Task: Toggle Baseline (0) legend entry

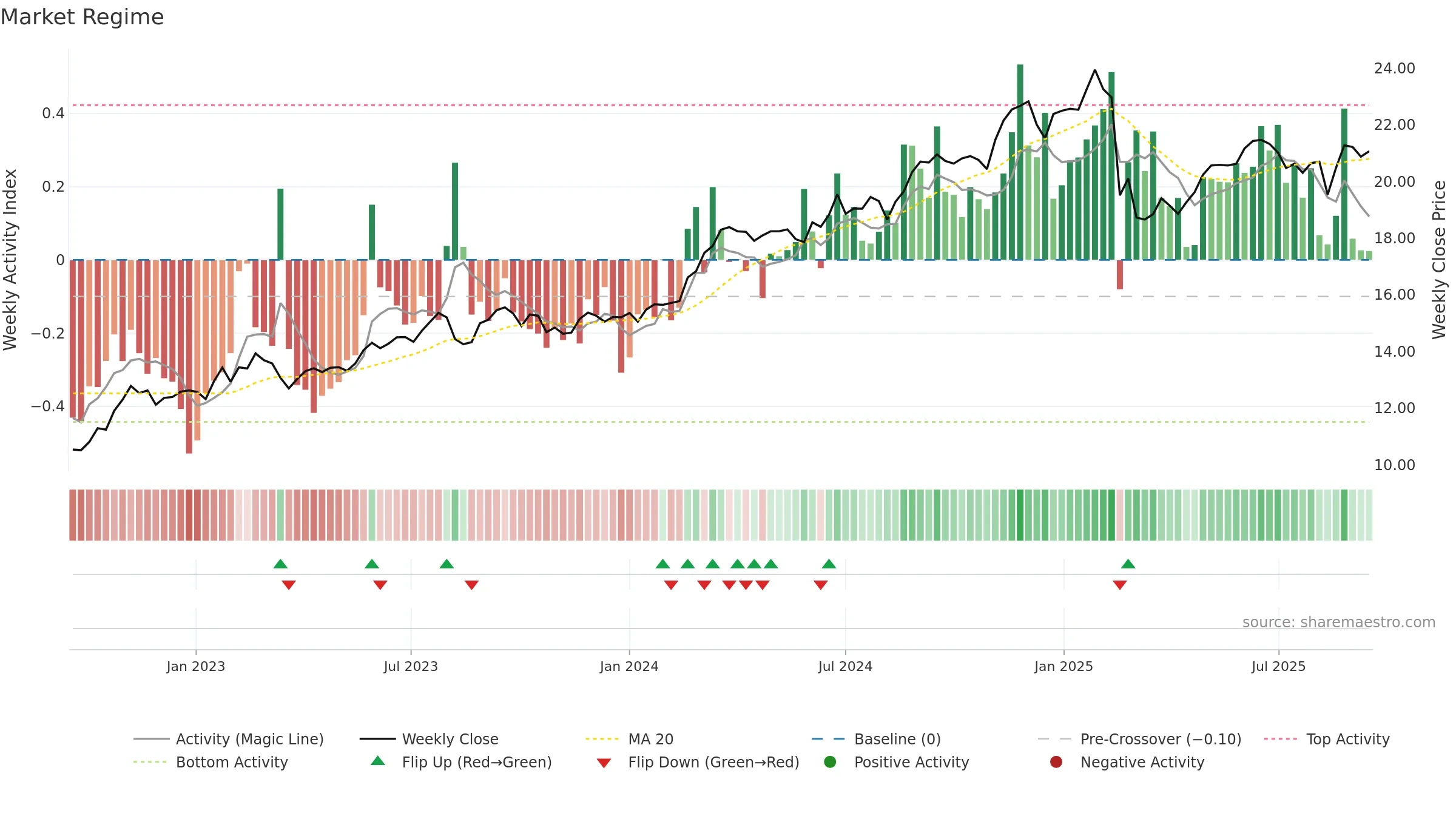Action: [x=876, y=739]
